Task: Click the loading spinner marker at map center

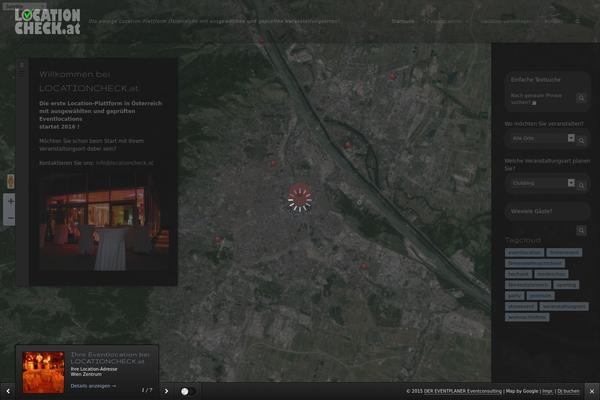Action: coord(300,198)
